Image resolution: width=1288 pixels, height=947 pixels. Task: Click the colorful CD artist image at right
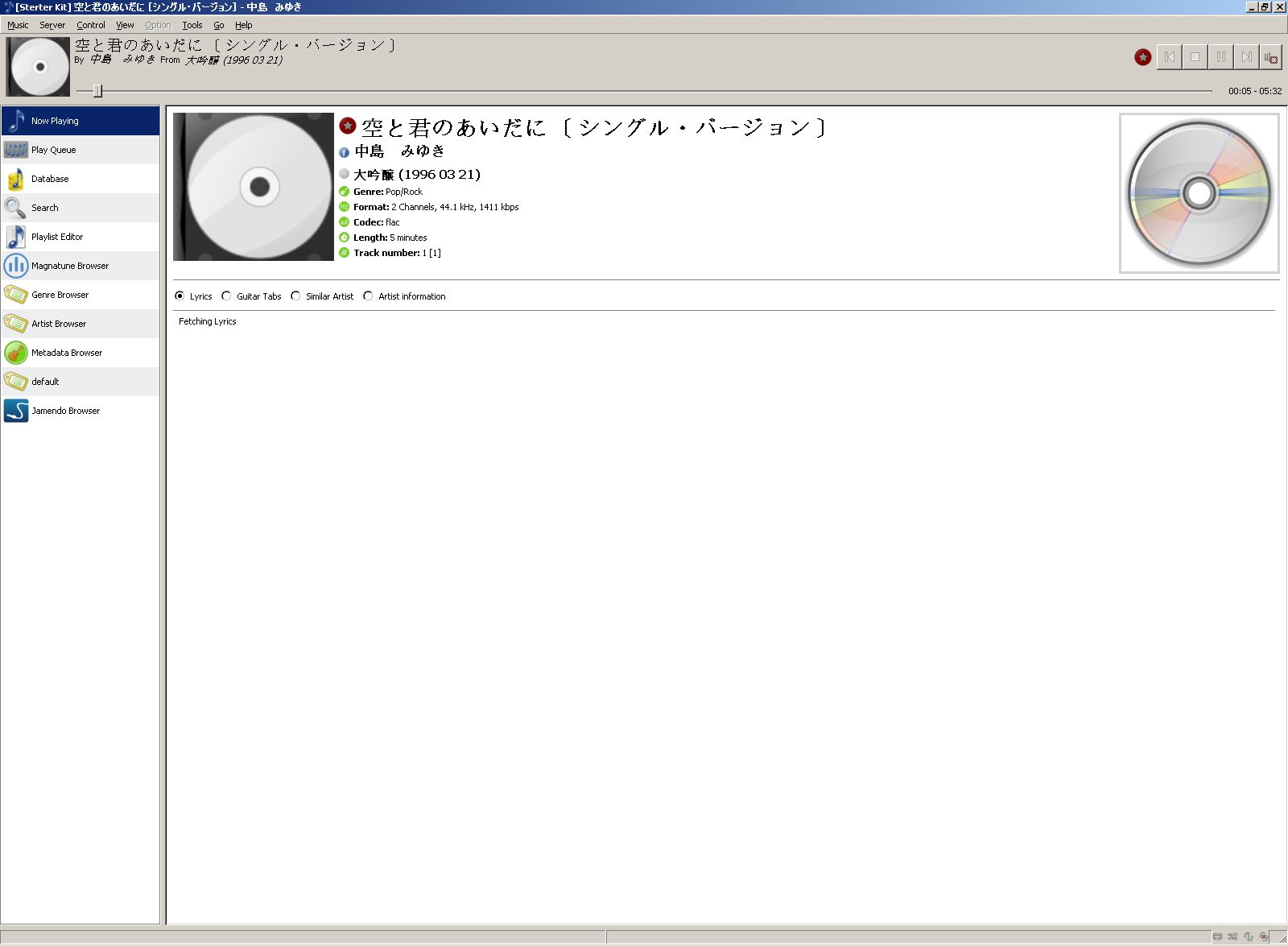coord(1199,193)
